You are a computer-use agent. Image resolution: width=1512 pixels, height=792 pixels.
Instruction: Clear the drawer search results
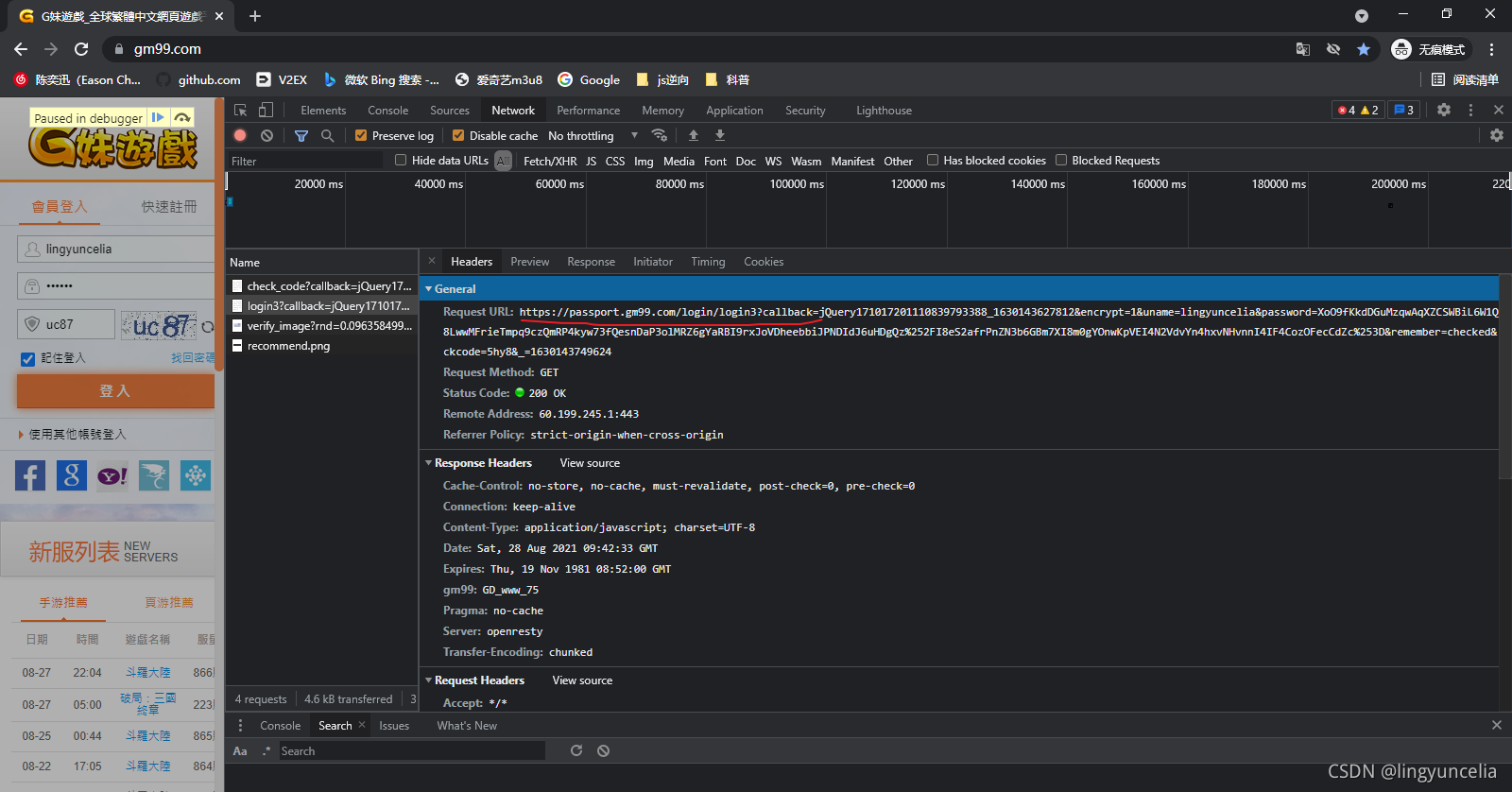click(x=603, y=750)
